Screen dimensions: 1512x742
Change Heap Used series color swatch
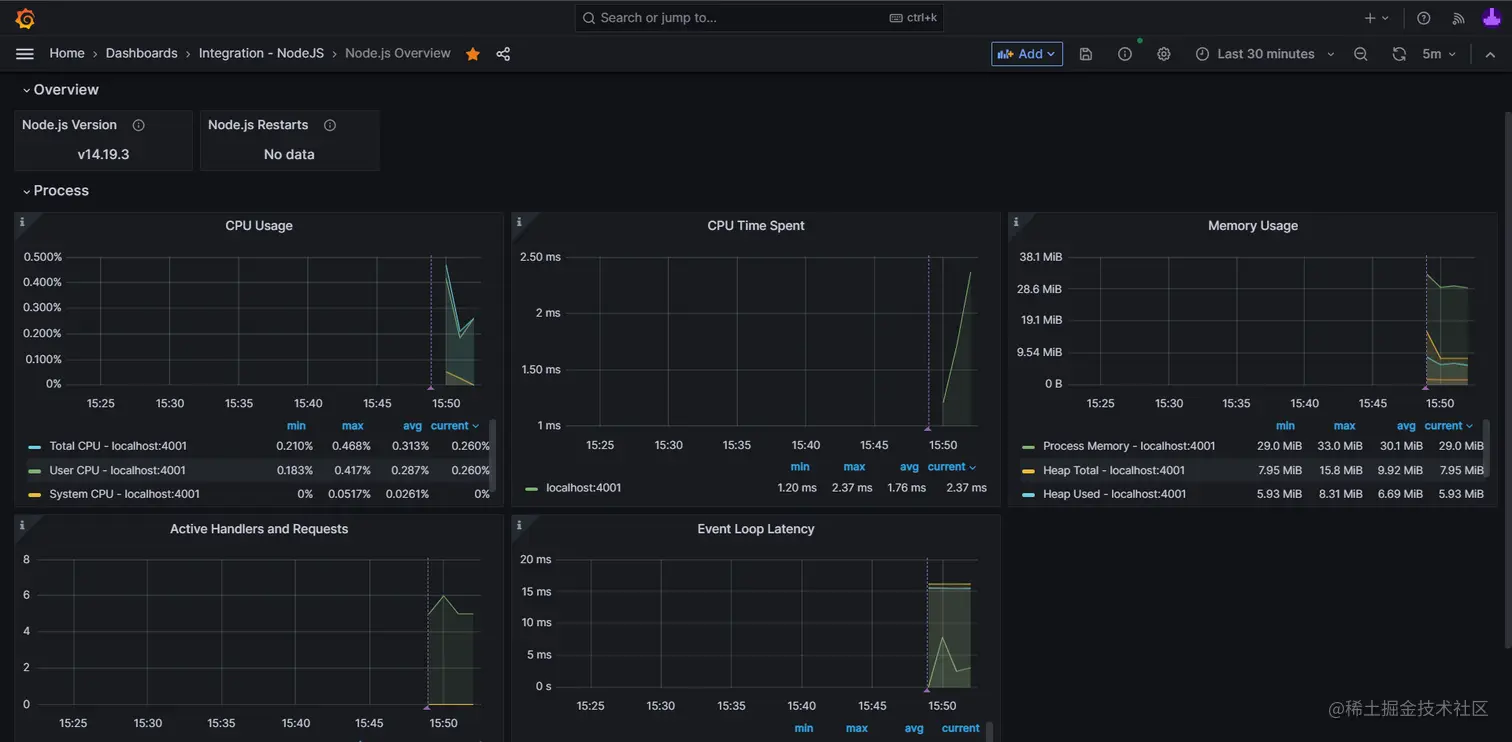pyautogui.click(x=1028, y=494)
